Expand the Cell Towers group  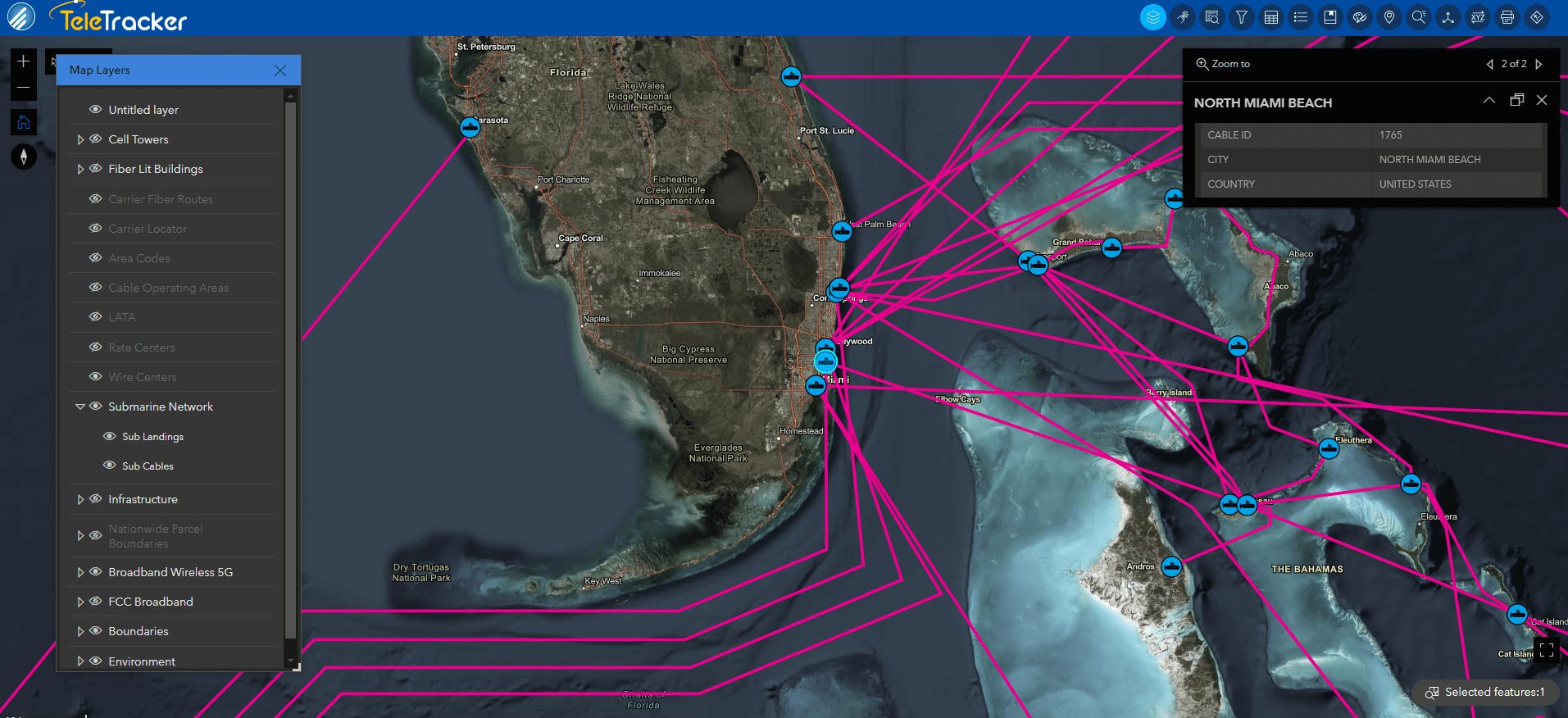point(80,139)
